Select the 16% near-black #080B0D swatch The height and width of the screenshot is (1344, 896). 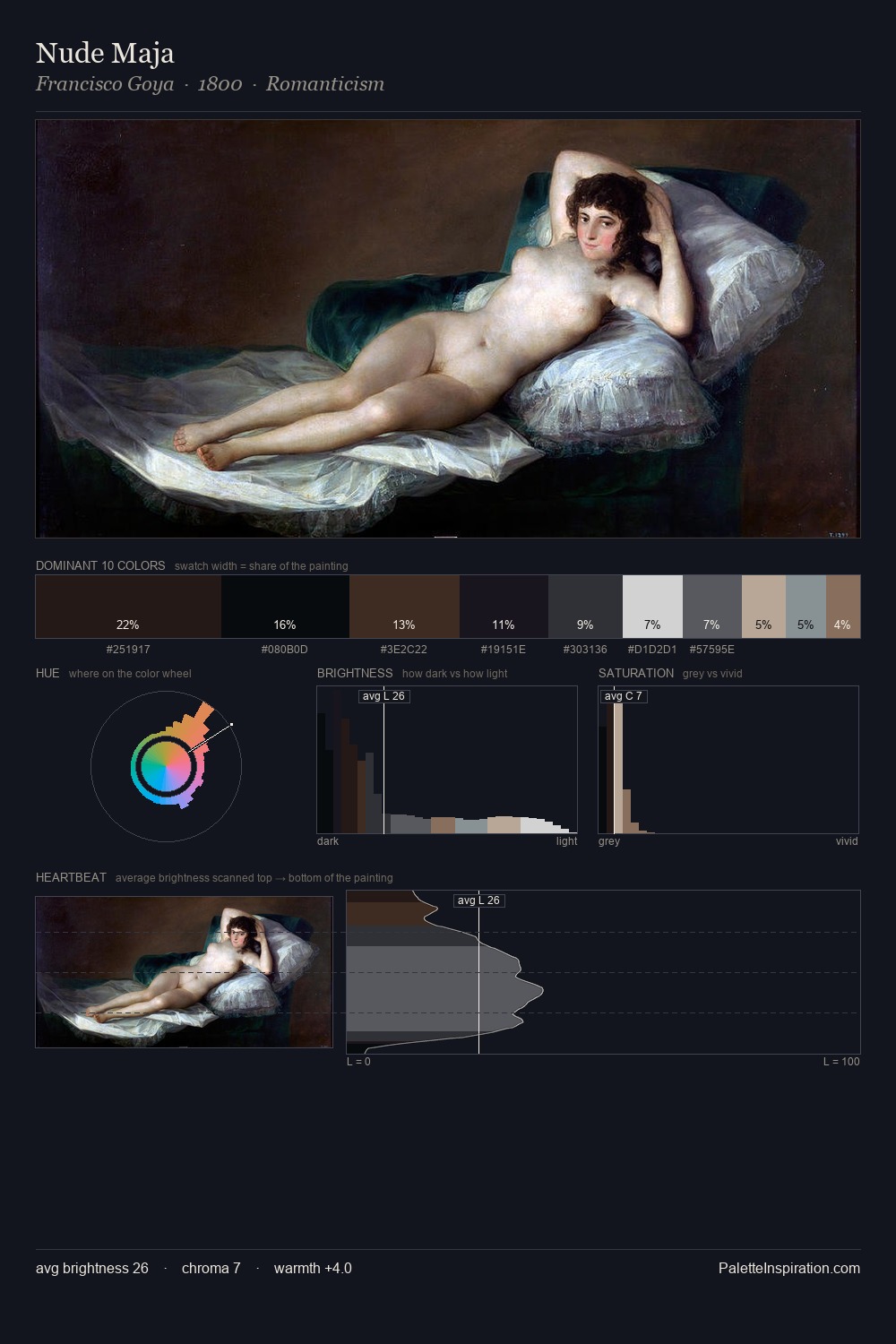tap(285, 607)
